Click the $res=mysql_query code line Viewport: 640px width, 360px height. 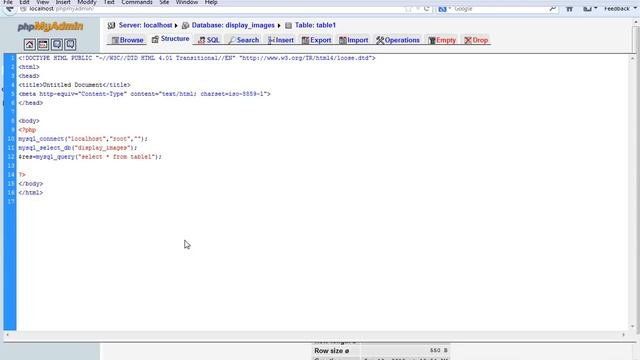(x=90, y=157)
